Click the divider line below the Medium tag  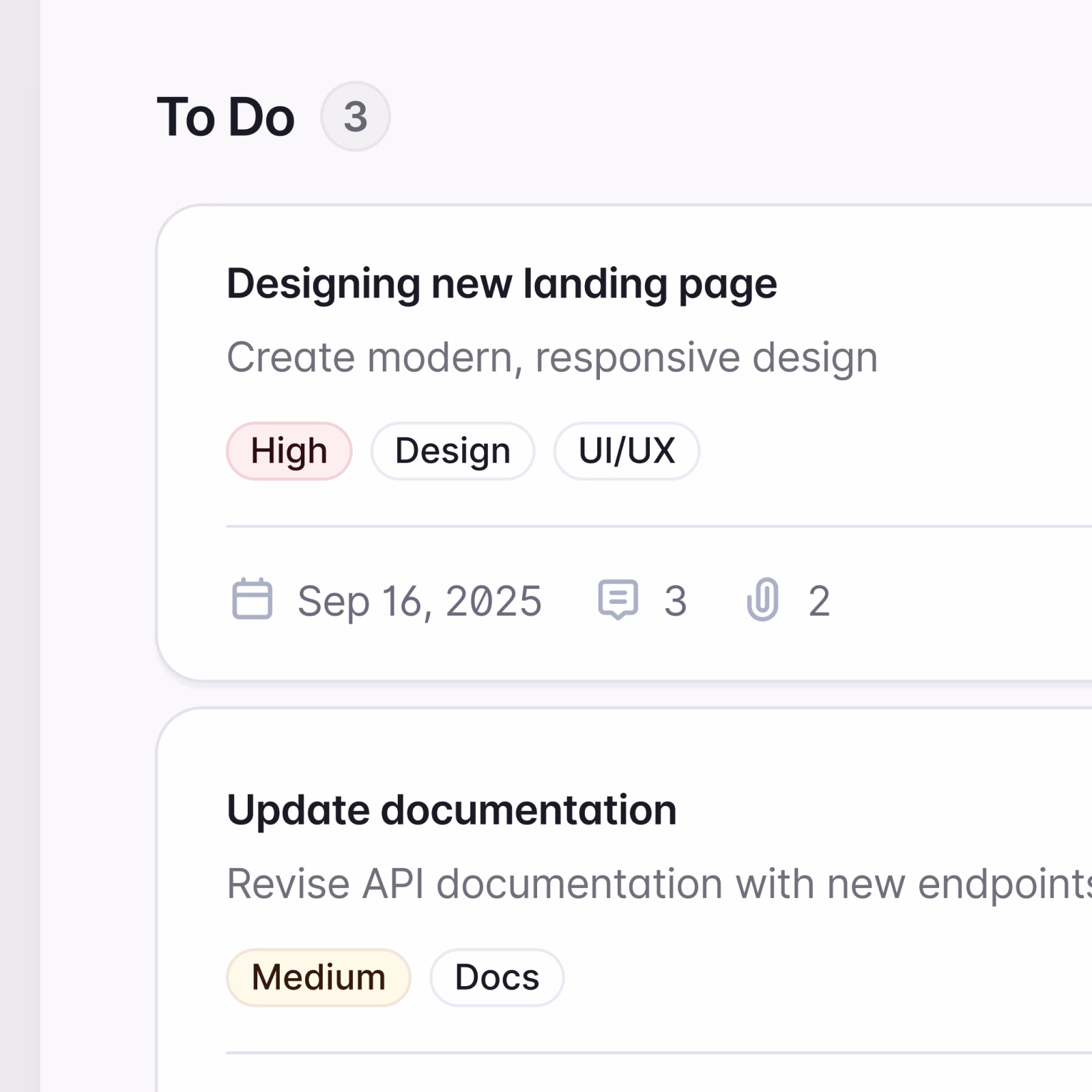(x=655, y=1052)
